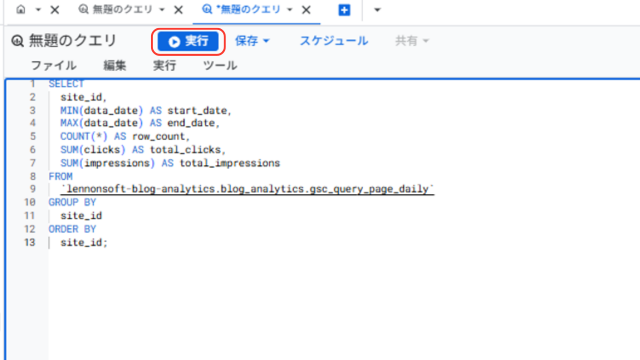Open the 実行 menu
640x360 pixels.
[x=164, y=65]
